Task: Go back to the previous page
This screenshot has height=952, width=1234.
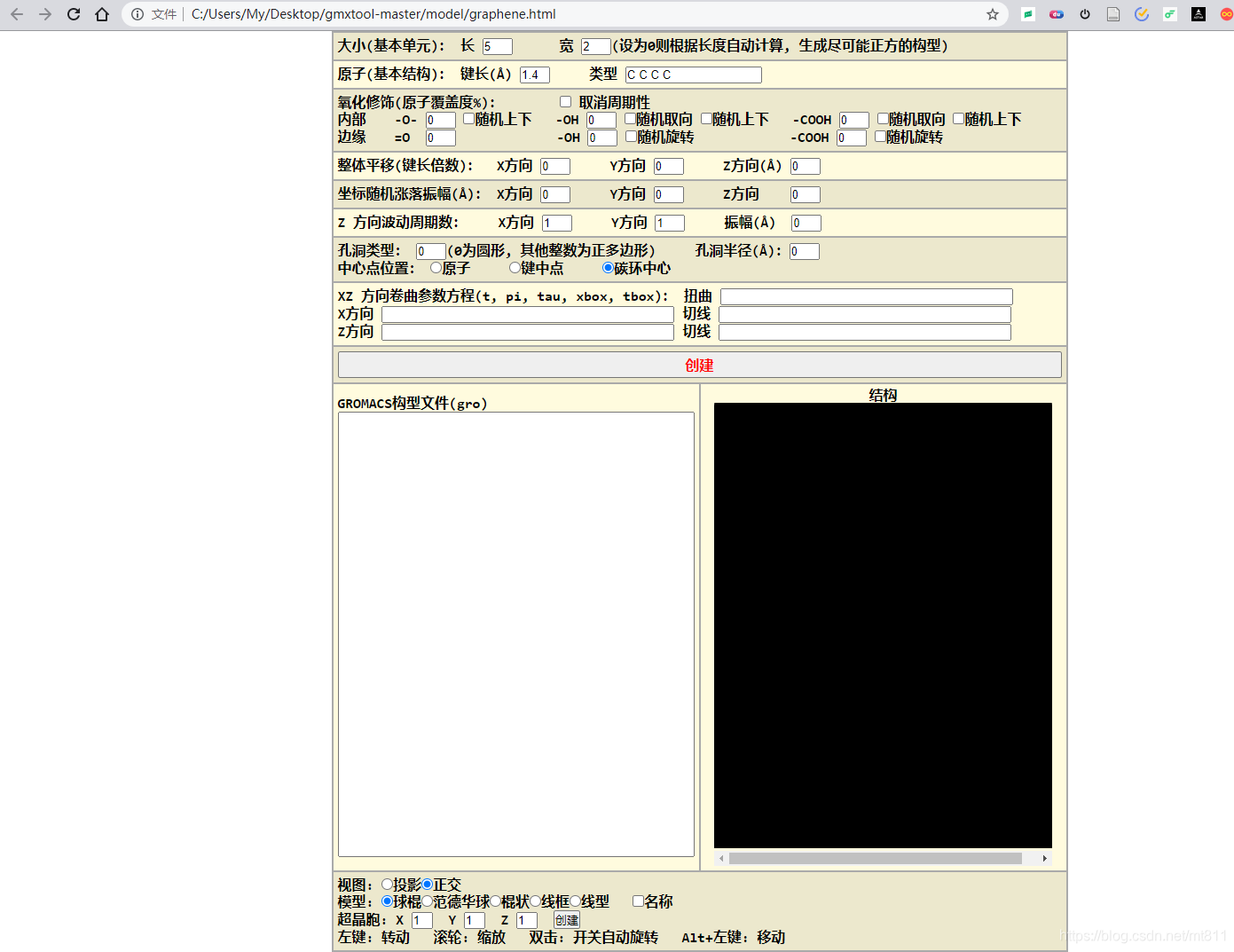Action: [x=17, y=14]
